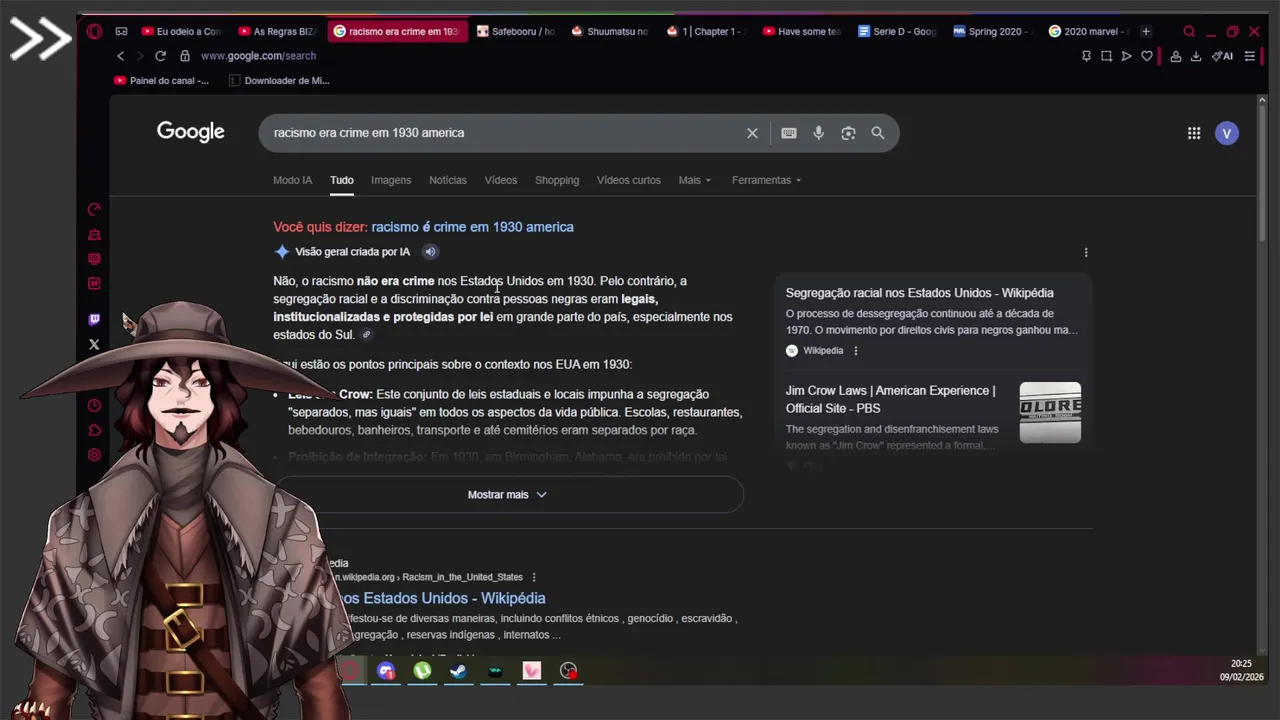Expand AI overview with Mostrar mais
Viewport: 1280px width, 720px height.
tap(508, 495)
